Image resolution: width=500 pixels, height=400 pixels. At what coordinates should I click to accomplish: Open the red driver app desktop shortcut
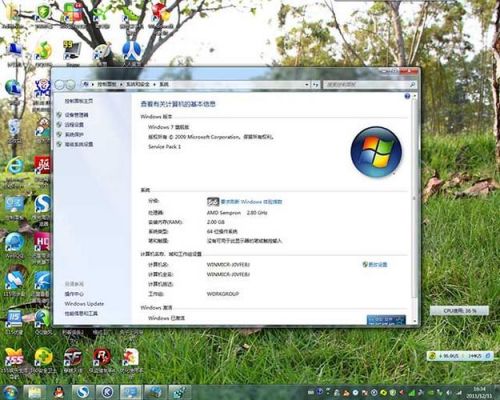[43, 166]
